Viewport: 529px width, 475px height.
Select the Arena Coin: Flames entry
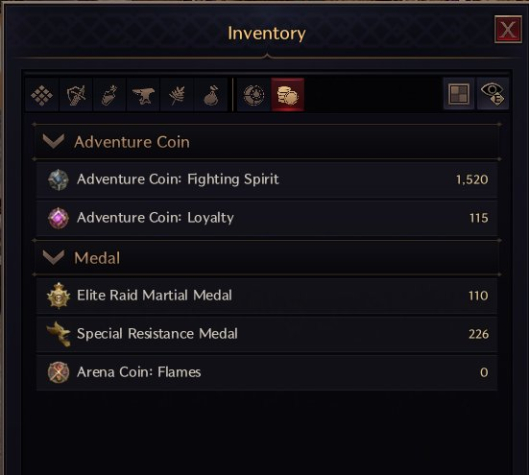267,372
